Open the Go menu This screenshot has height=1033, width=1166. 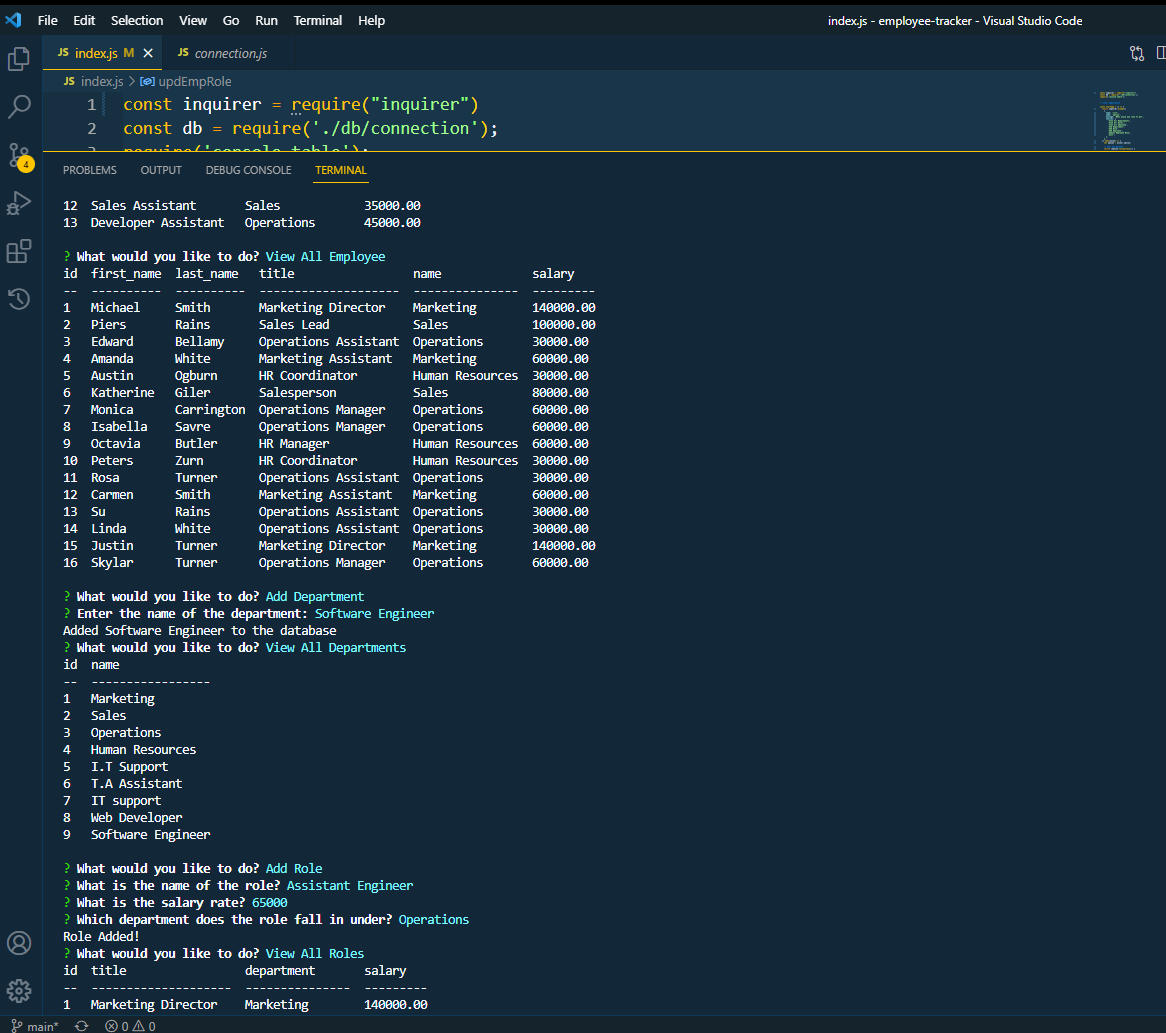point(231,21)
